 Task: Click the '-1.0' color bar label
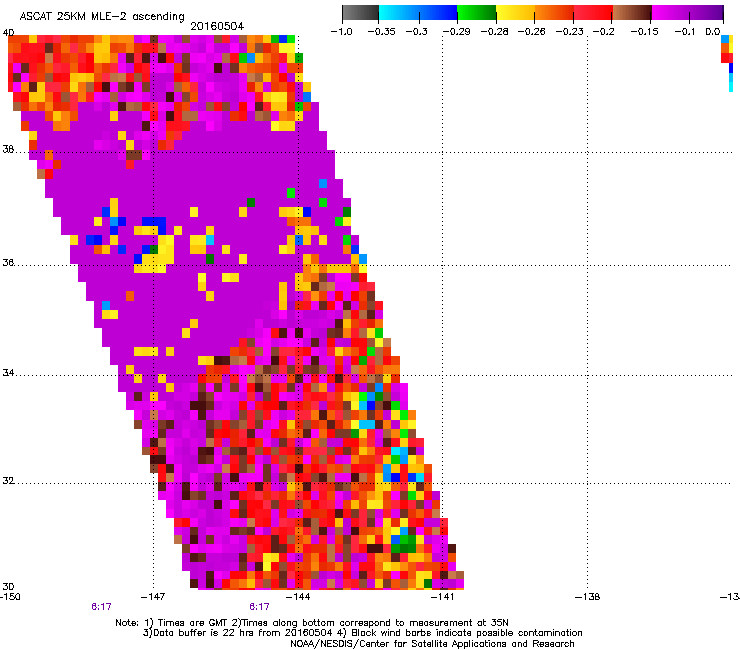point(342,32)
